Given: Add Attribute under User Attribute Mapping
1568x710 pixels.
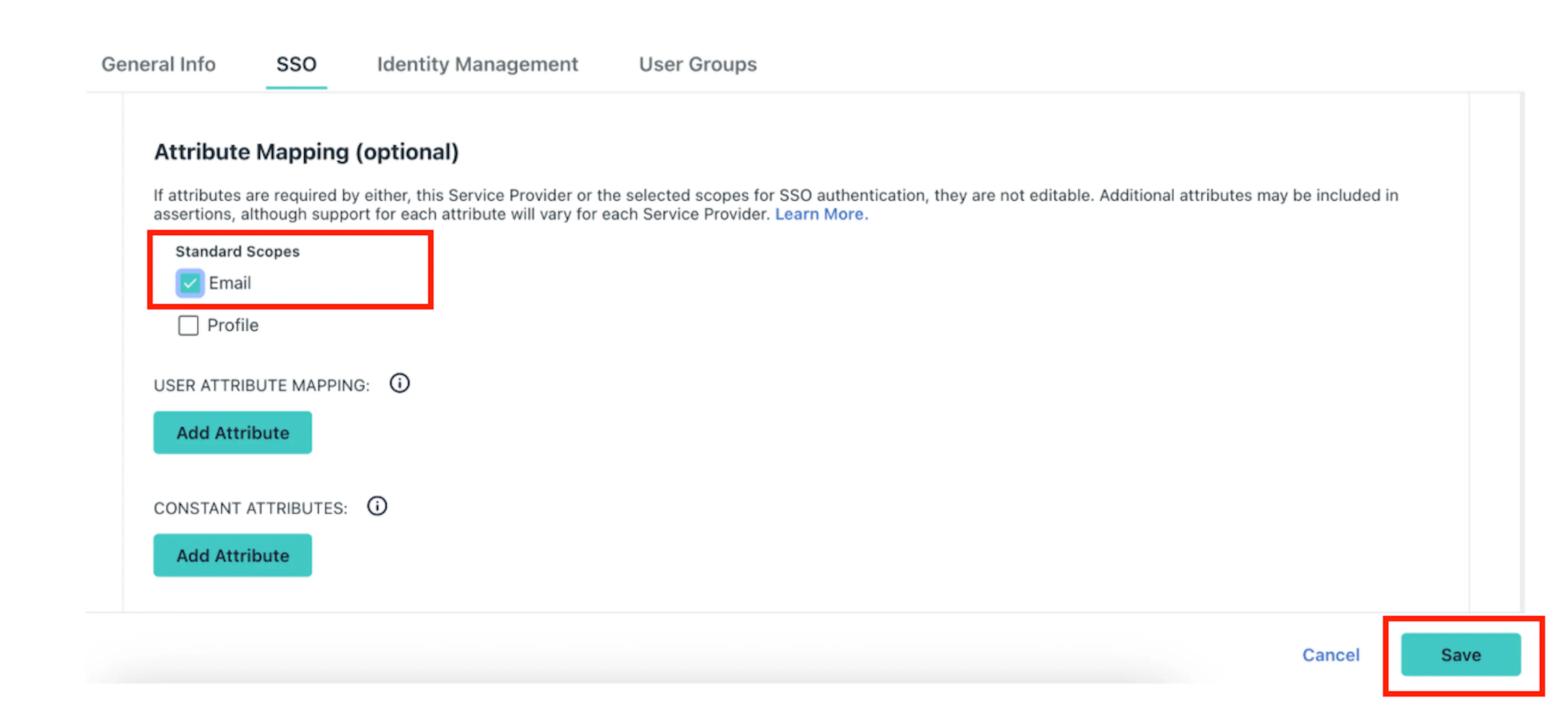Looking at the screenshot, I should coord(232,432).
